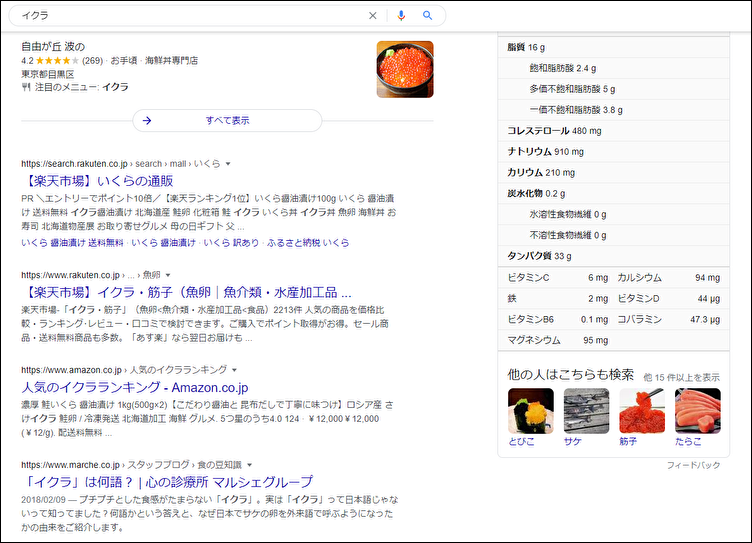
Task: Click the カリウム 210 mg row
Action: (x=614, y=172)
